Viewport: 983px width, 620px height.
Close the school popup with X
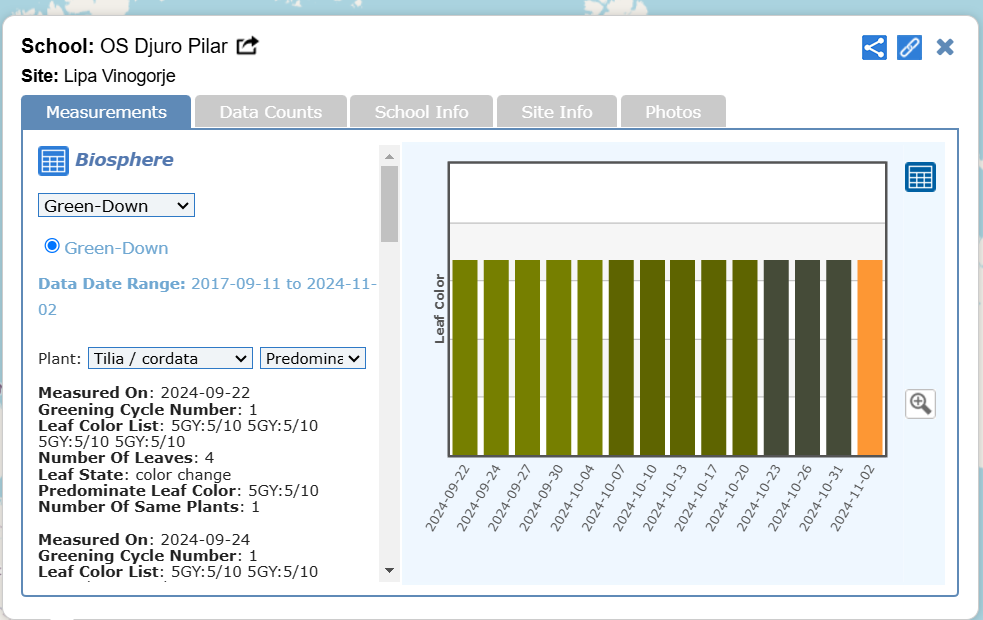coord(945,47)
